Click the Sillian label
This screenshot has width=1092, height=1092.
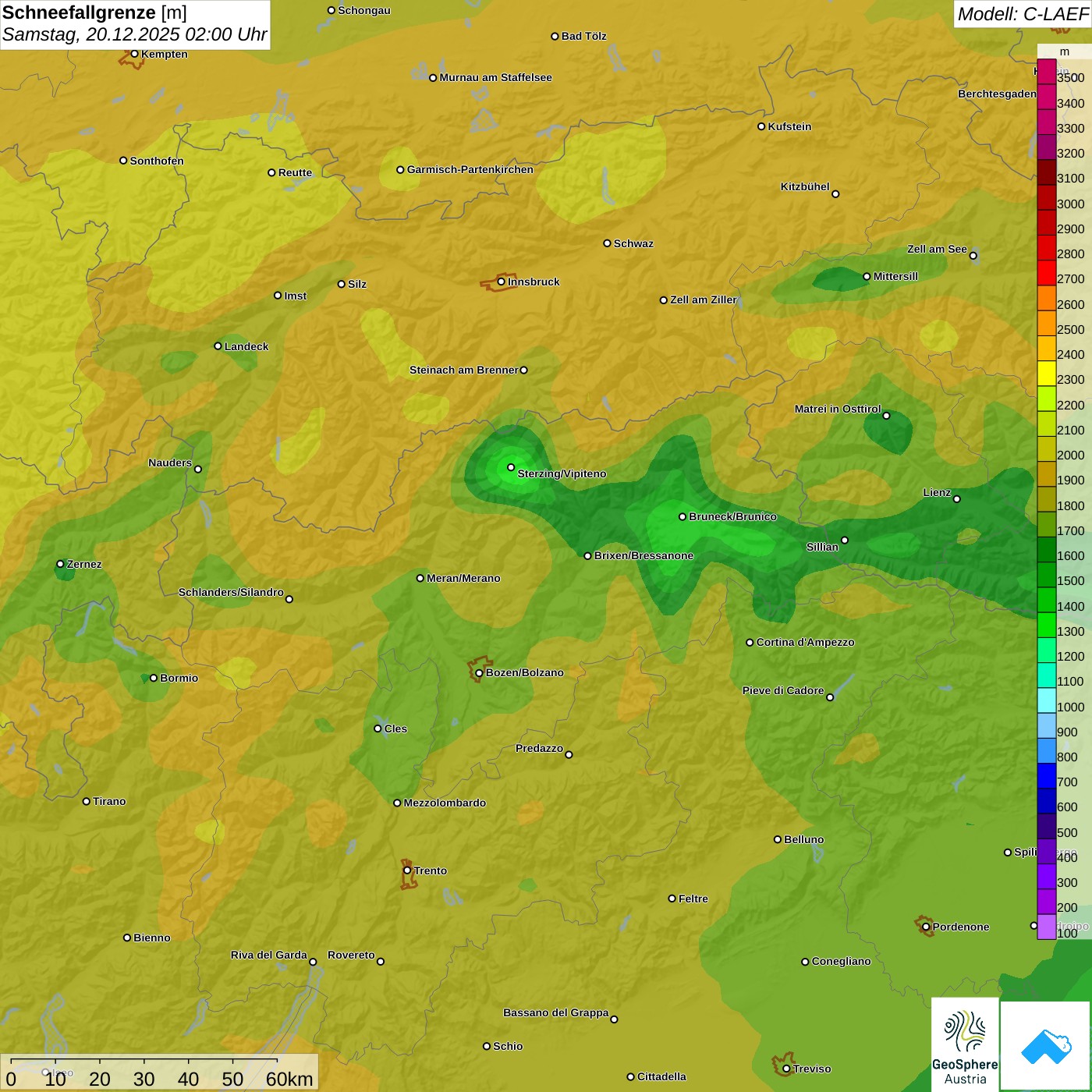[822, 547]
